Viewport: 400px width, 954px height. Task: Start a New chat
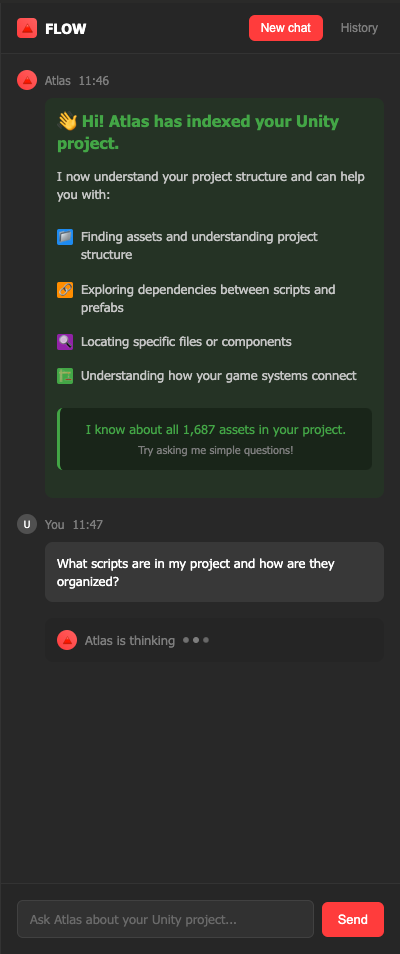(286, 28)
